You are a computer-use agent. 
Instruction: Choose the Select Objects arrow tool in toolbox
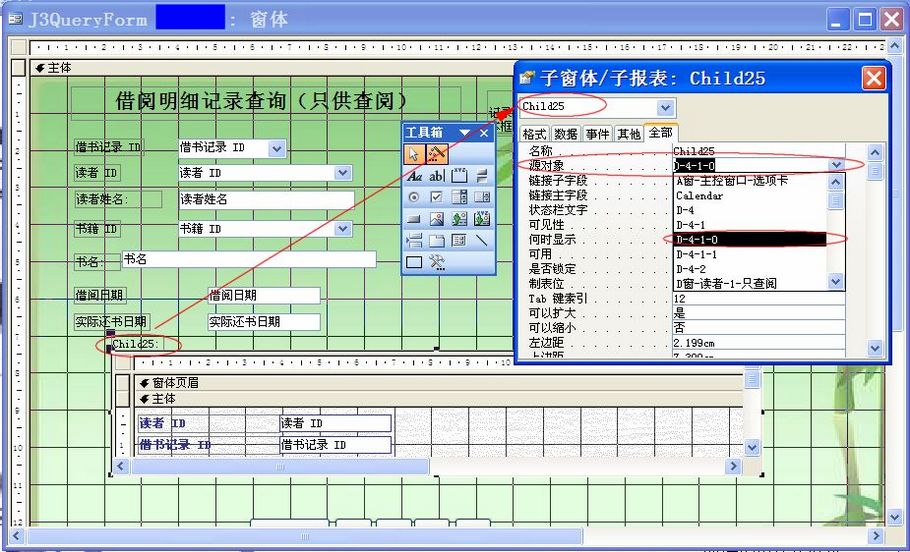click(x=414, y=154)
